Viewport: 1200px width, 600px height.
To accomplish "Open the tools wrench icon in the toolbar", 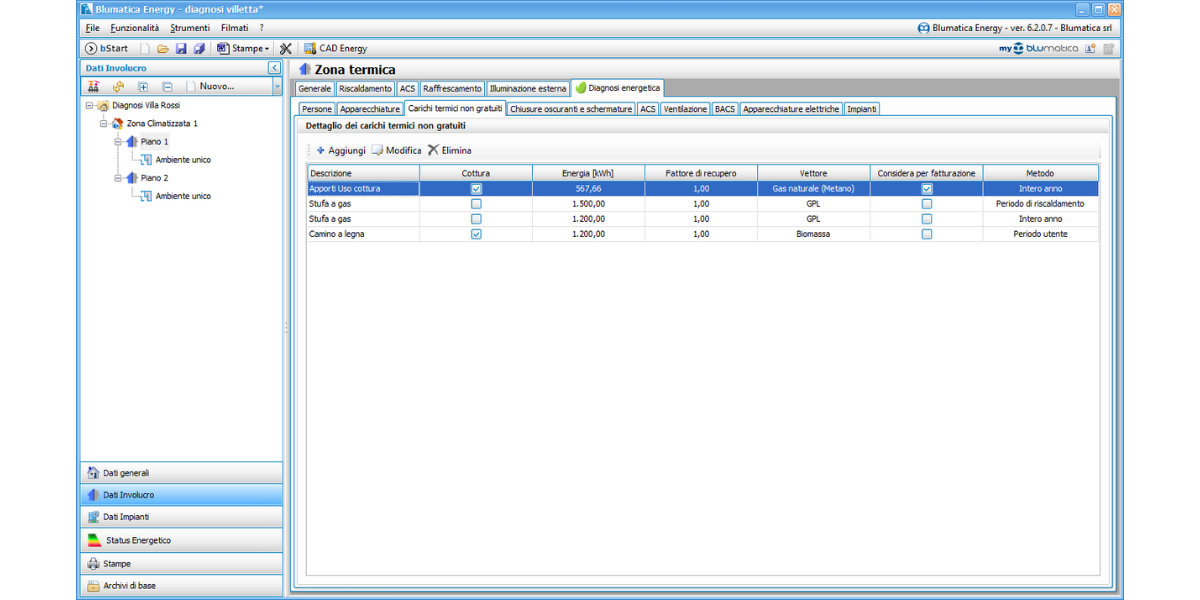I will pyautogui.click(x=286, y=48).
